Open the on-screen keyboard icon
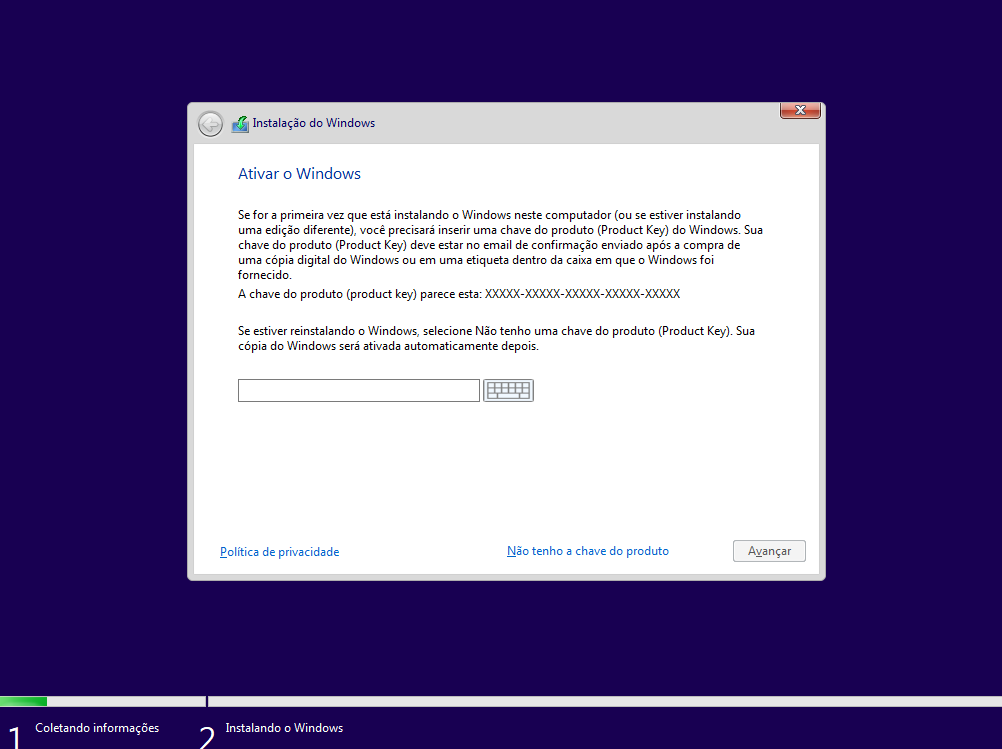The image size is (1002, 749). [x=508, y=391]
